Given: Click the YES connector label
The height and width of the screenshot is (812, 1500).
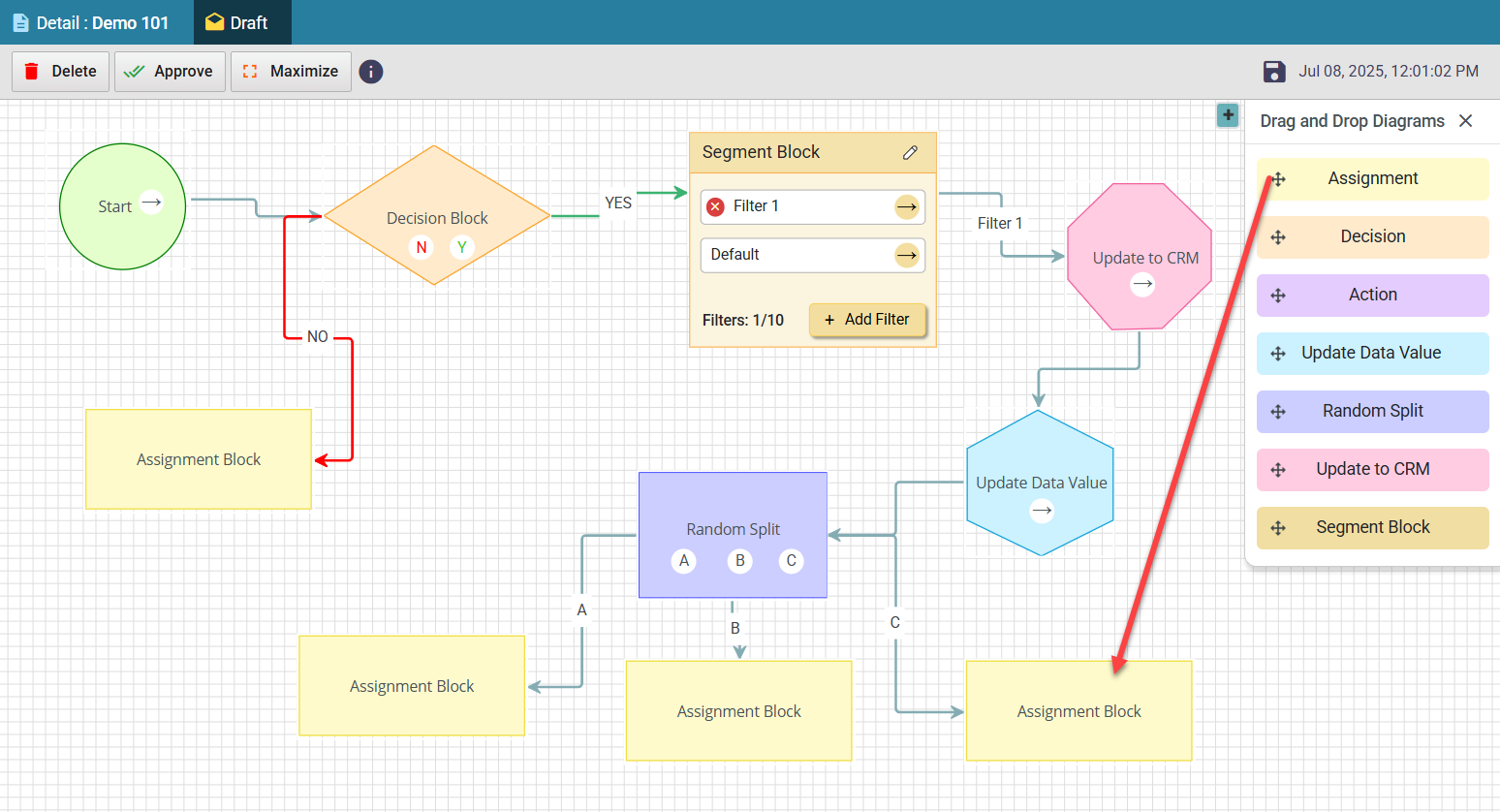Looking at the screenshot, I should click(x=618, y=203).
